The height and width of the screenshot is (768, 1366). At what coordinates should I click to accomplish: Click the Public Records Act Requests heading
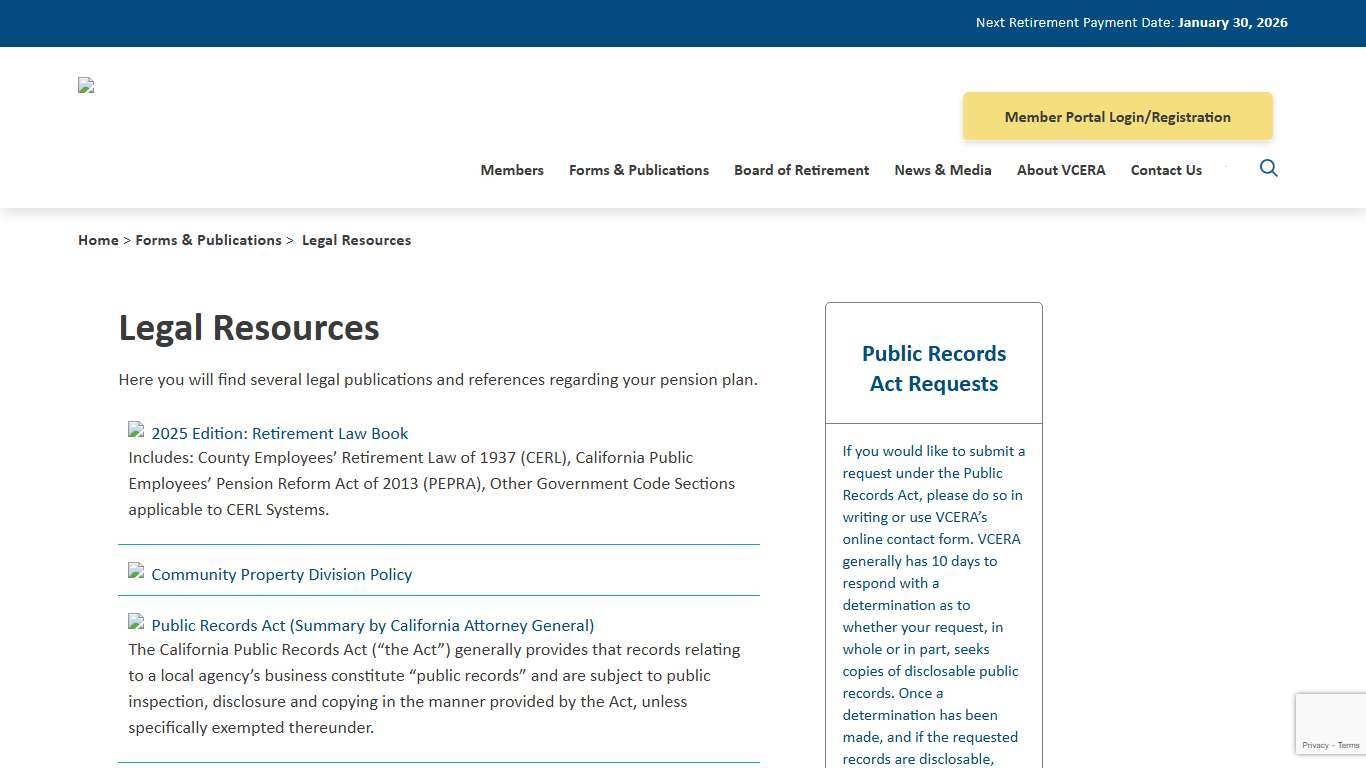[x=933, y=368]
